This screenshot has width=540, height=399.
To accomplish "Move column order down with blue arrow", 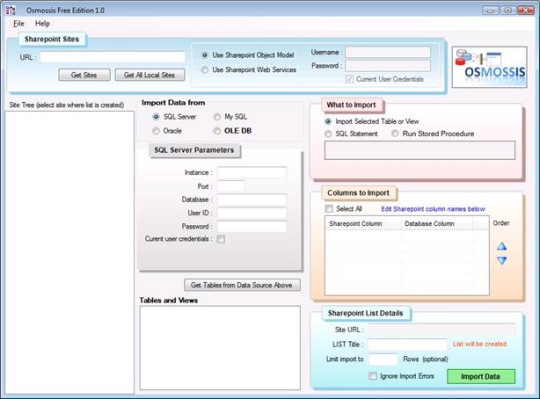I will pos(502,261).
